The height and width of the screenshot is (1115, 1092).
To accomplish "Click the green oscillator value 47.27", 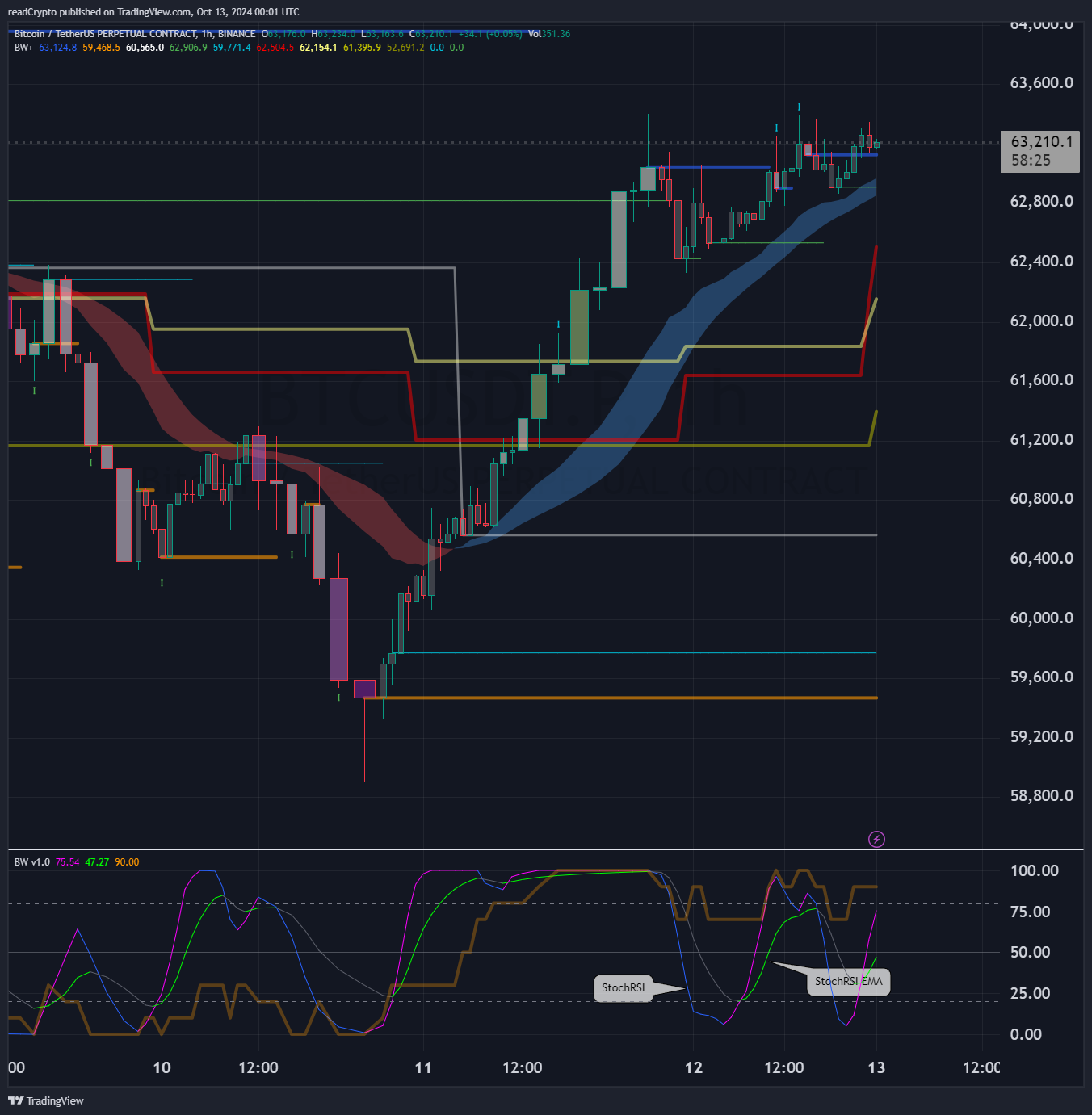I will 97,862.
